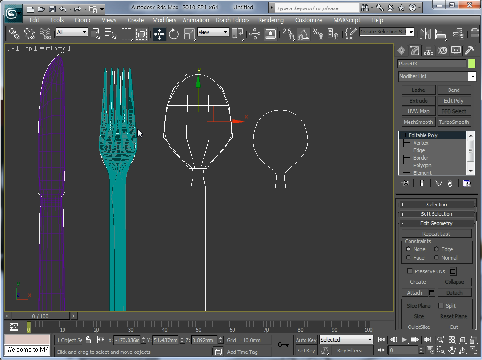The width and height of the screenshot is (482, 360).
Task: Click the Bind to Space Warp icon
Action: point(45,33)
